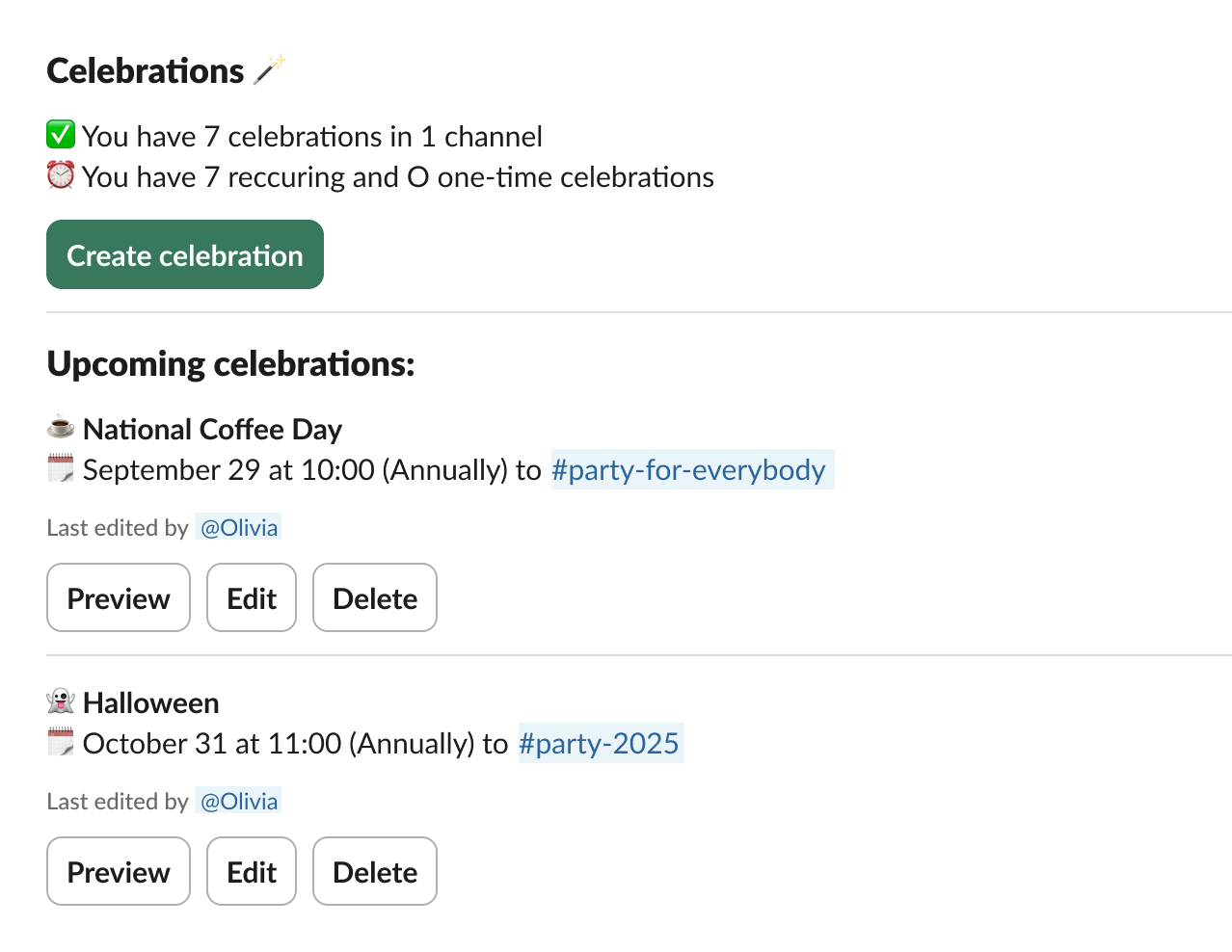The height and width of the screenshot is (952, 1232).
Task: Delete the Halloween celebration
Action: (x=374, y=871)
